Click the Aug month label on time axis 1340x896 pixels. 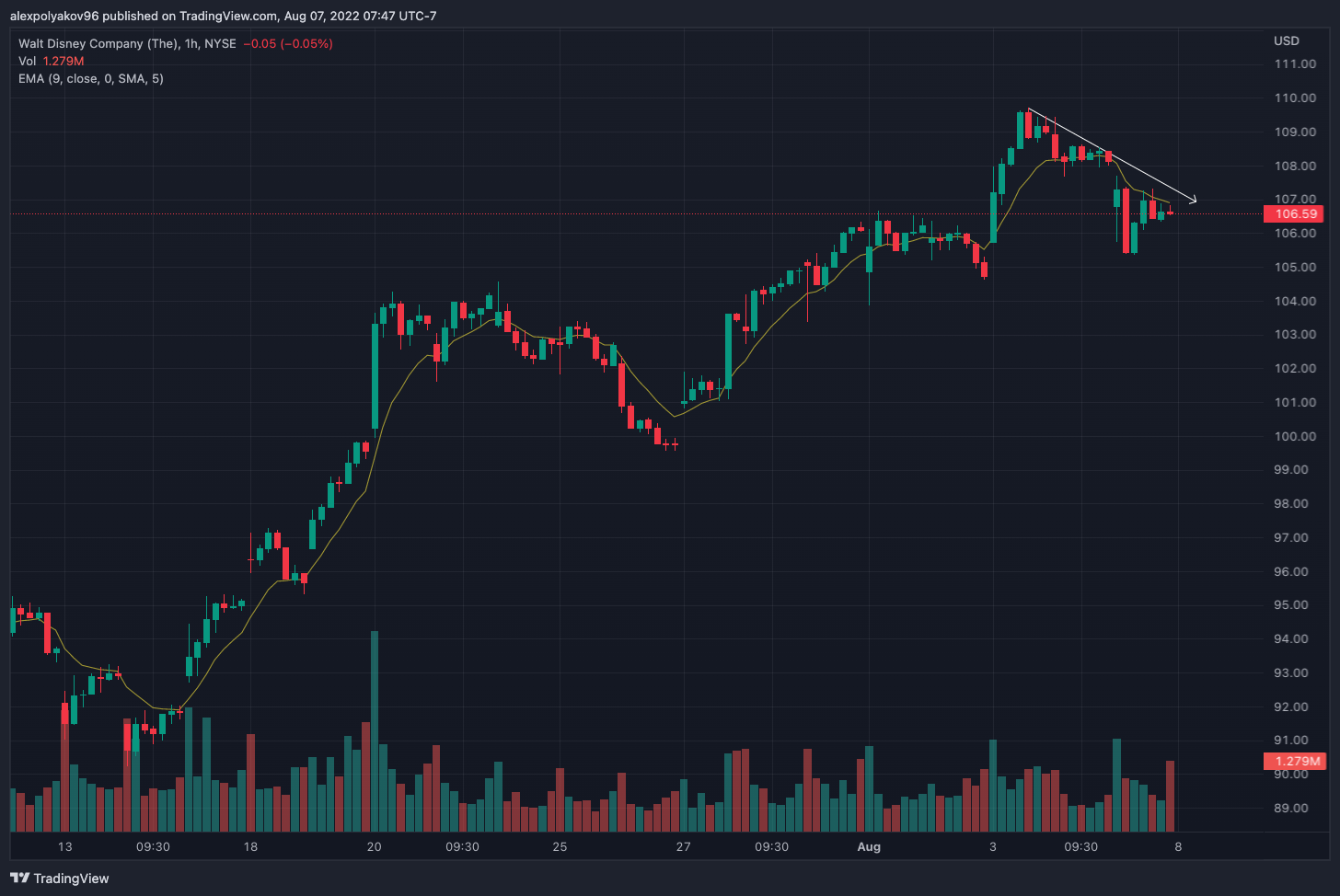pos(869,846)
